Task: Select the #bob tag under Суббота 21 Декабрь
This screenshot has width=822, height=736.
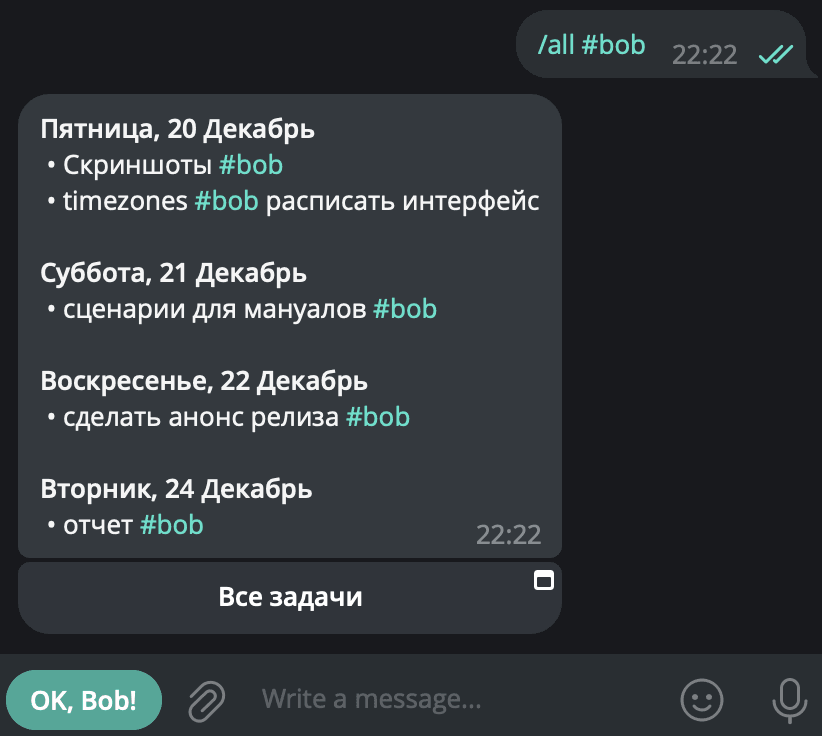Action: click(406, 309)
